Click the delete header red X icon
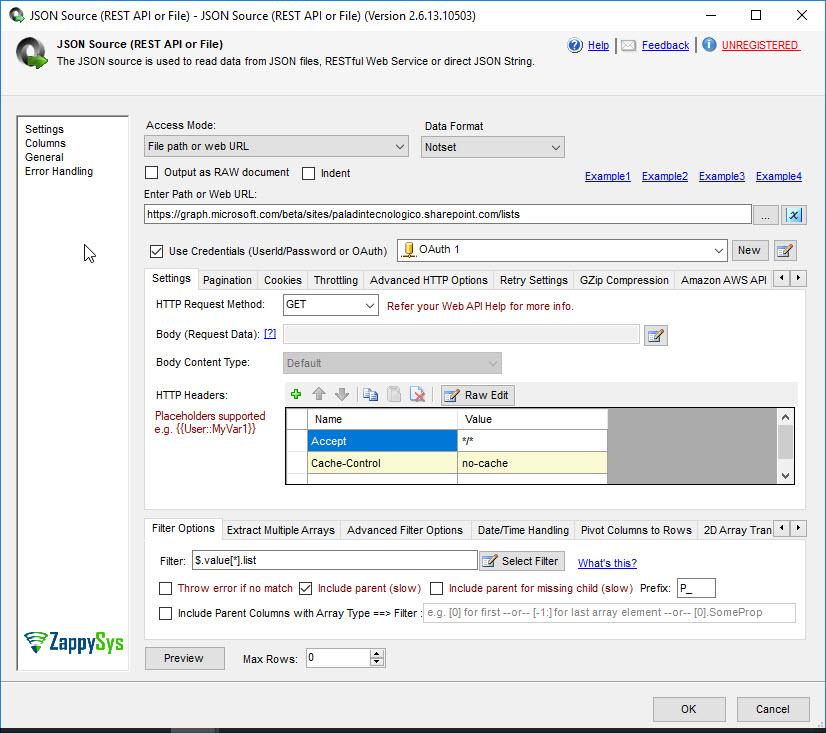Screen dimensions: 826x733 click(417, 394)
